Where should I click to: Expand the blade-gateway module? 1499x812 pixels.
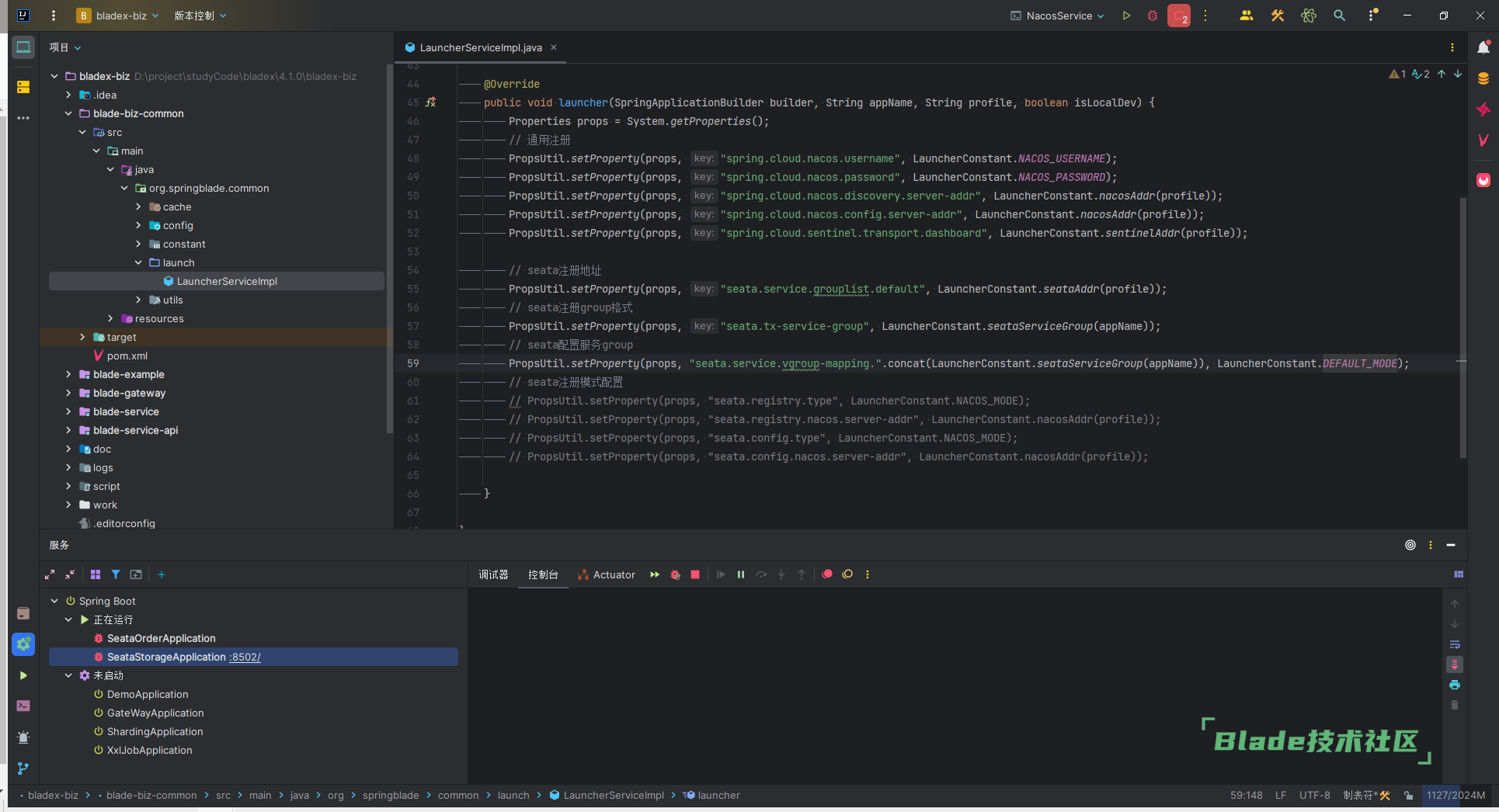pos(68,393)
